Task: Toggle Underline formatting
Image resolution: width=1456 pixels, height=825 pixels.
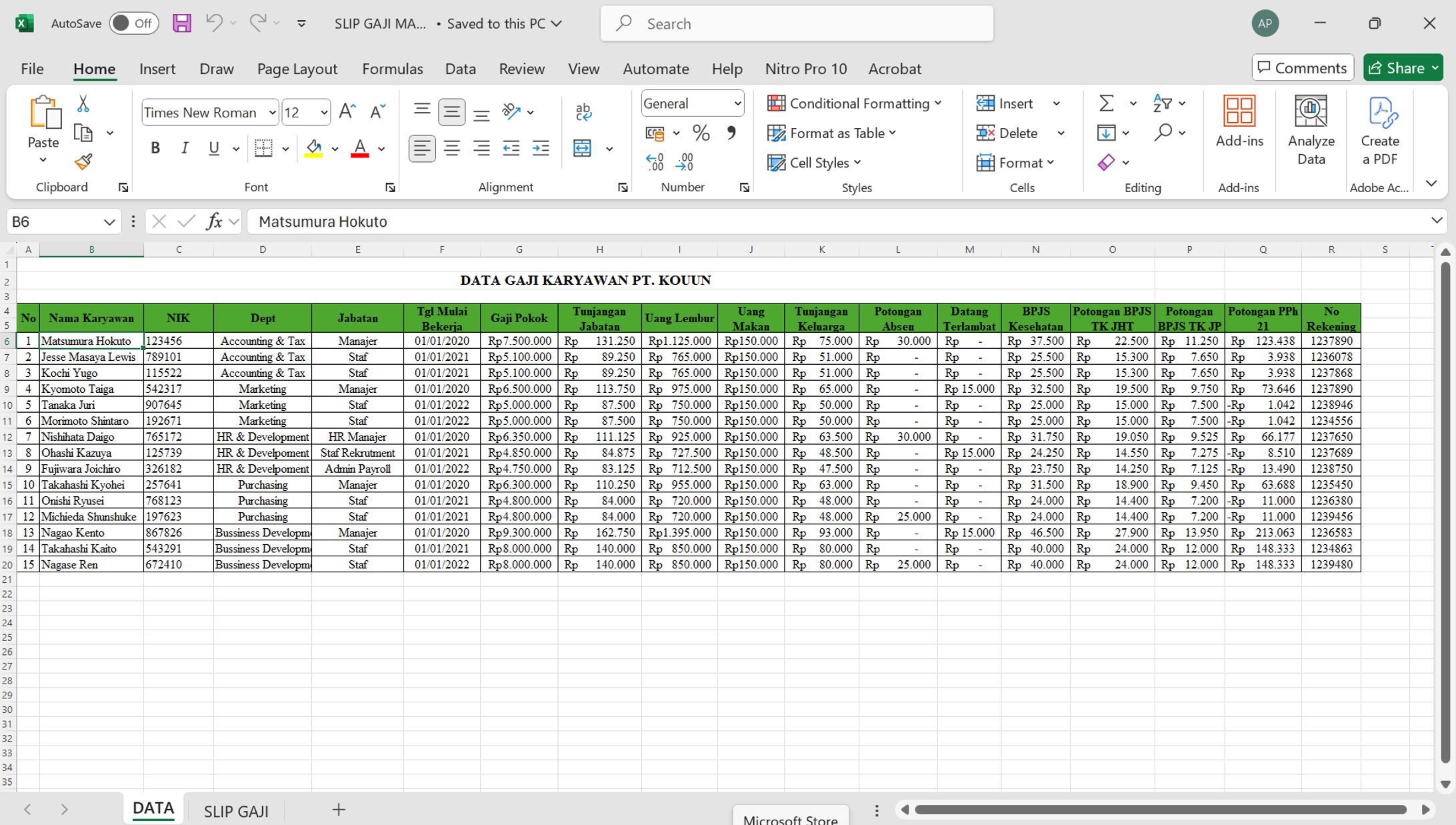Action: [x=213, y=148]
